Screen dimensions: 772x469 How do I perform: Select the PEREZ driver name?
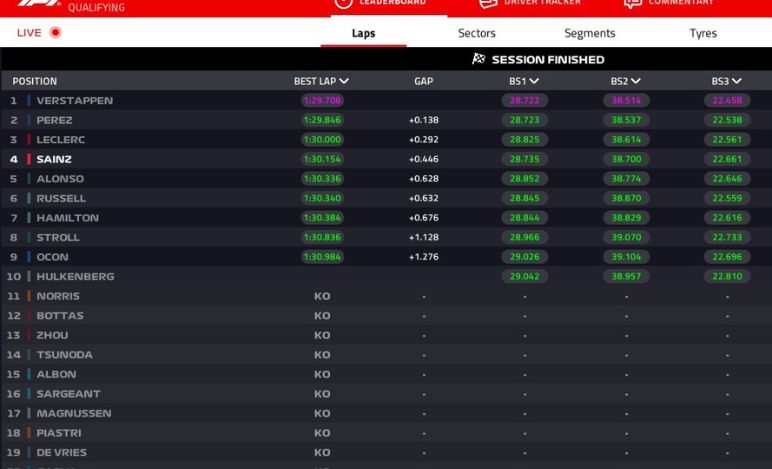pos(54,120)
